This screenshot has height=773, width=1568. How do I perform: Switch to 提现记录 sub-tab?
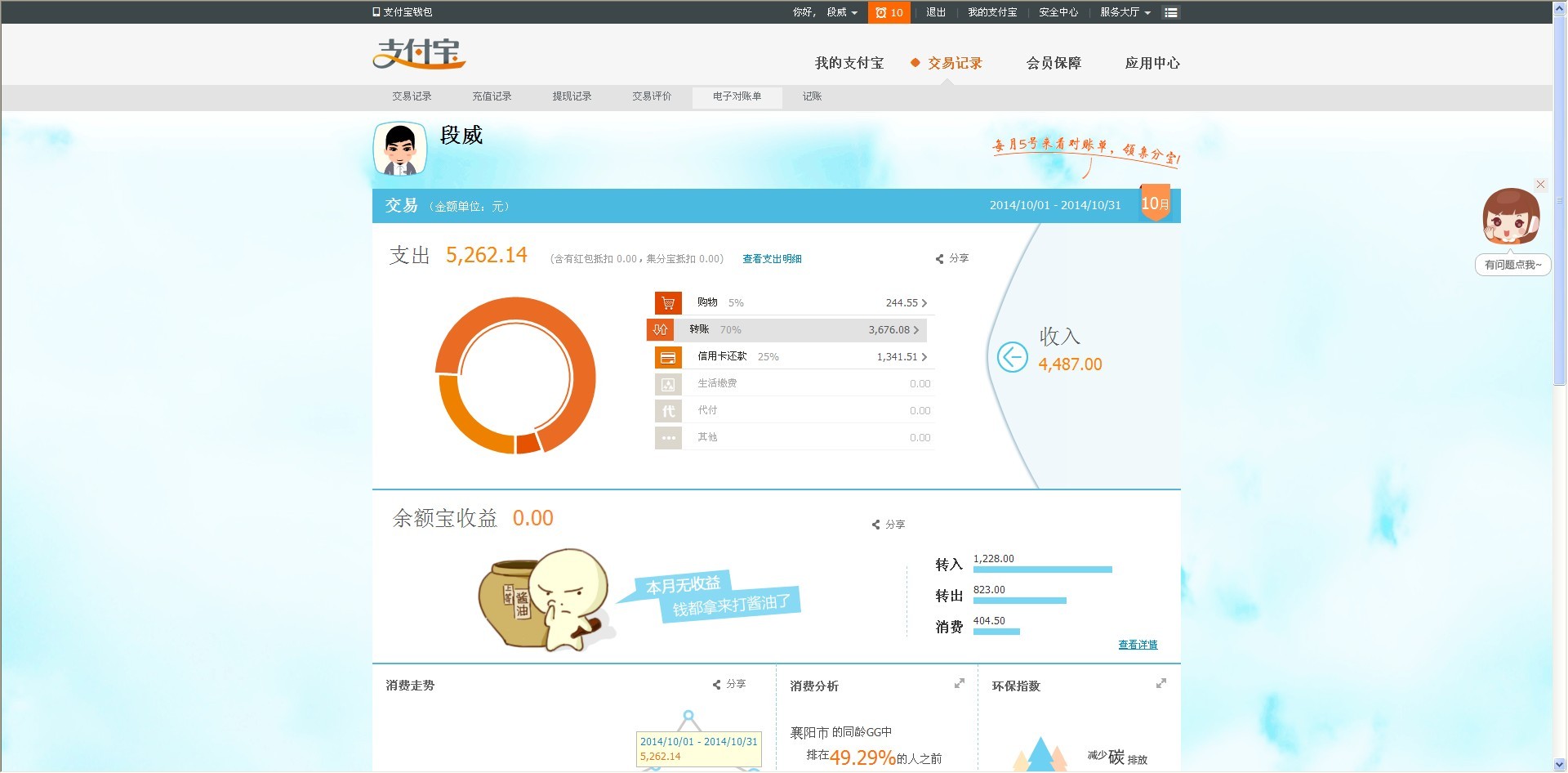[x=572, y=96]
